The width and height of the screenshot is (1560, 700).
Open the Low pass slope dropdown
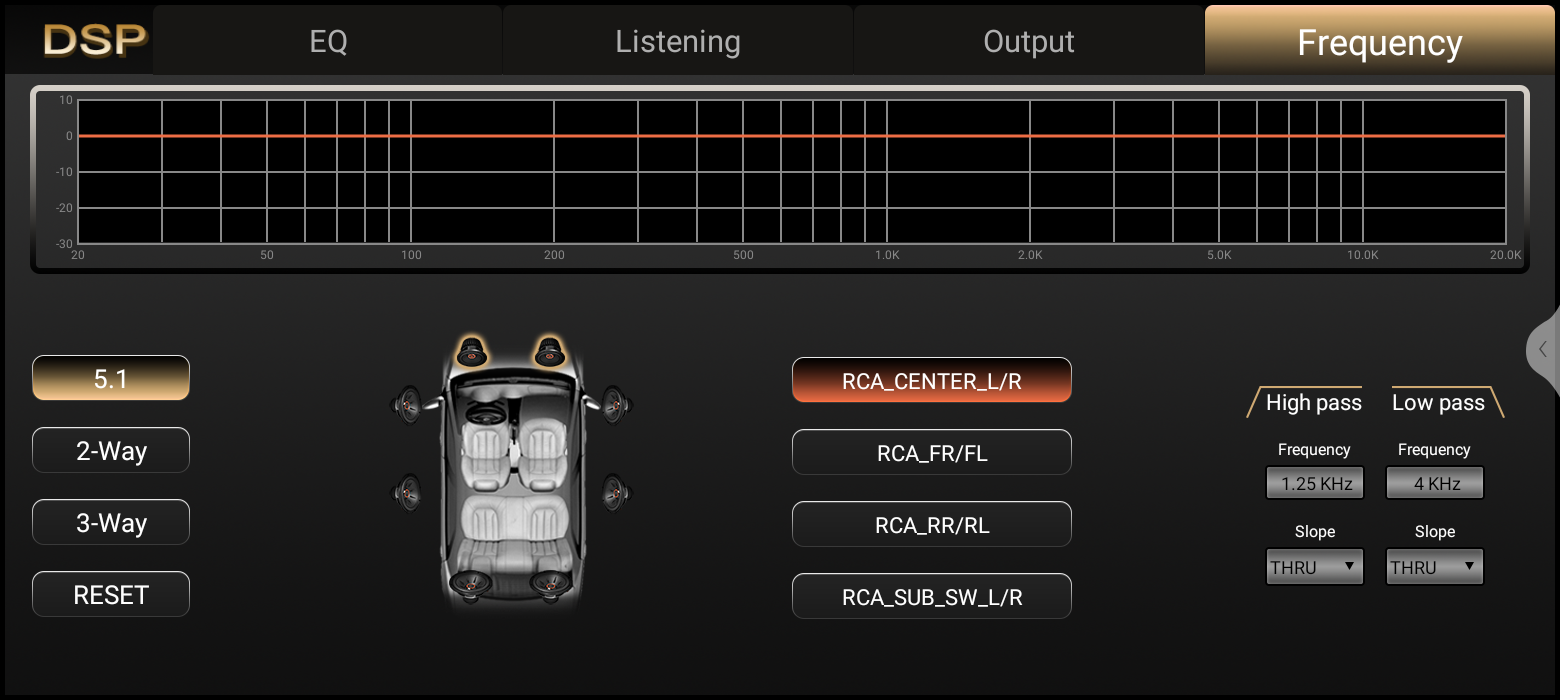point(1435,566)
